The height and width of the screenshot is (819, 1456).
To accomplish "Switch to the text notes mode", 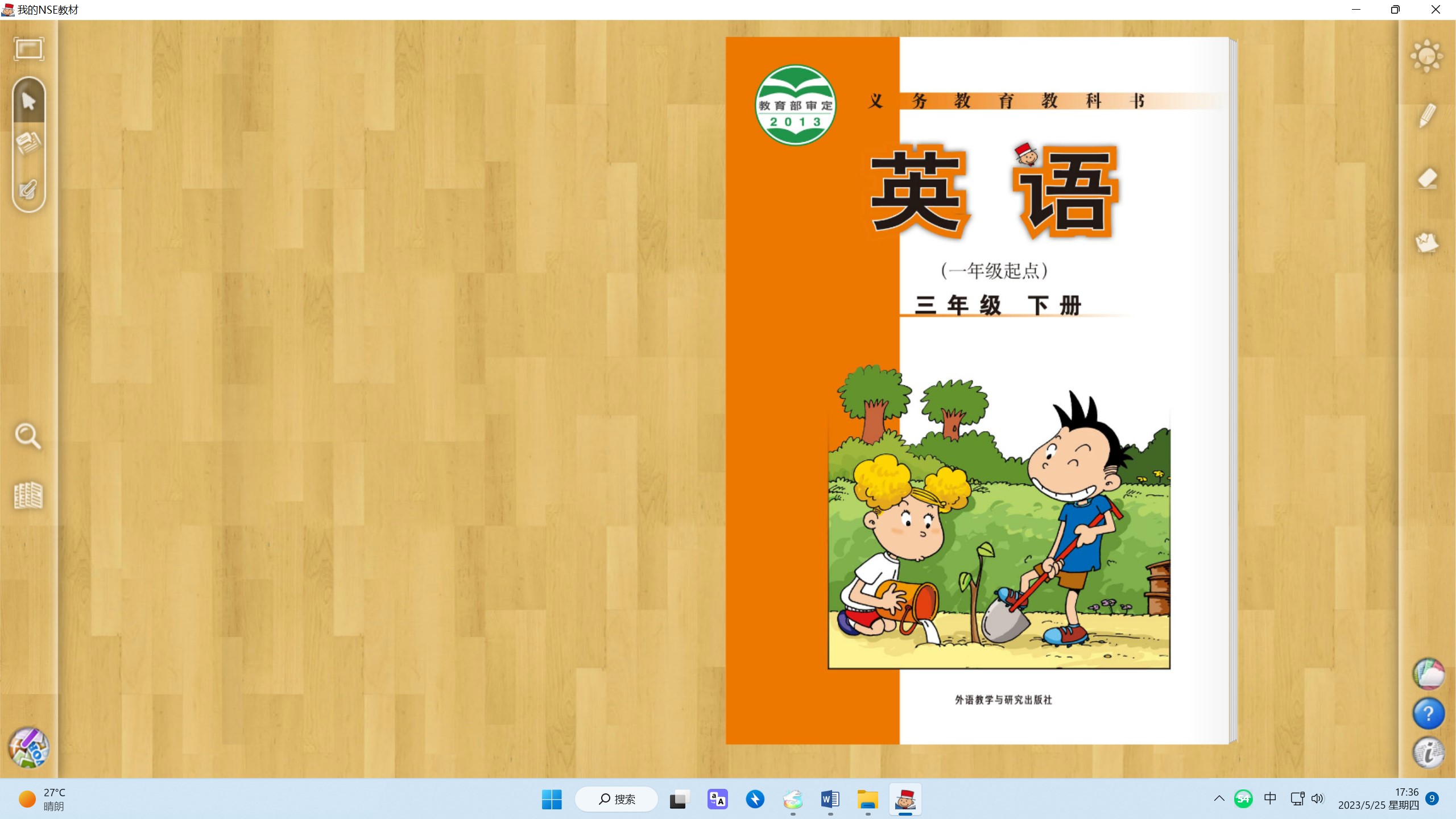I will [28, 143].
